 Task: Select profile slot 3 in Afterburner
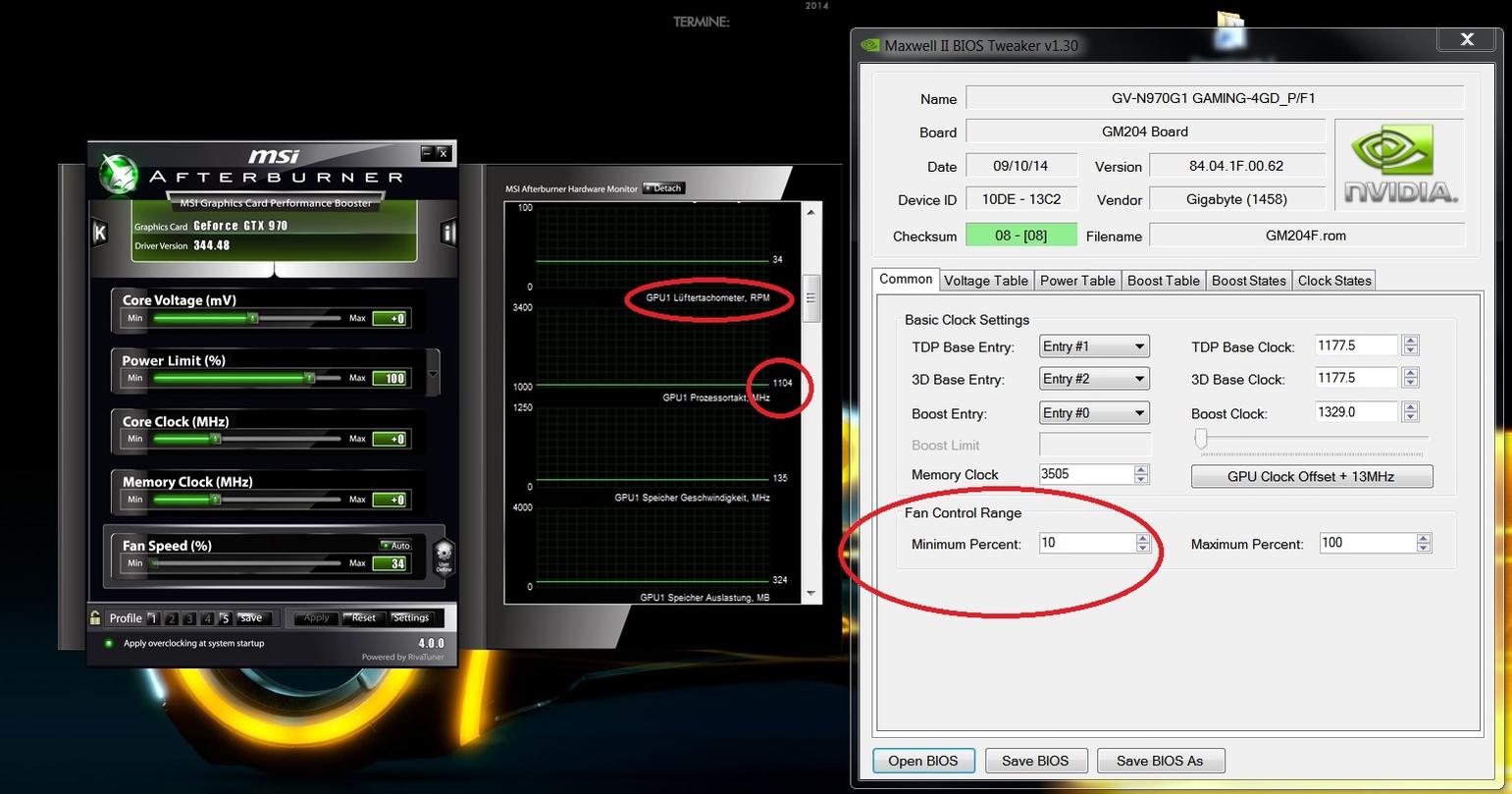pos(189,618)
